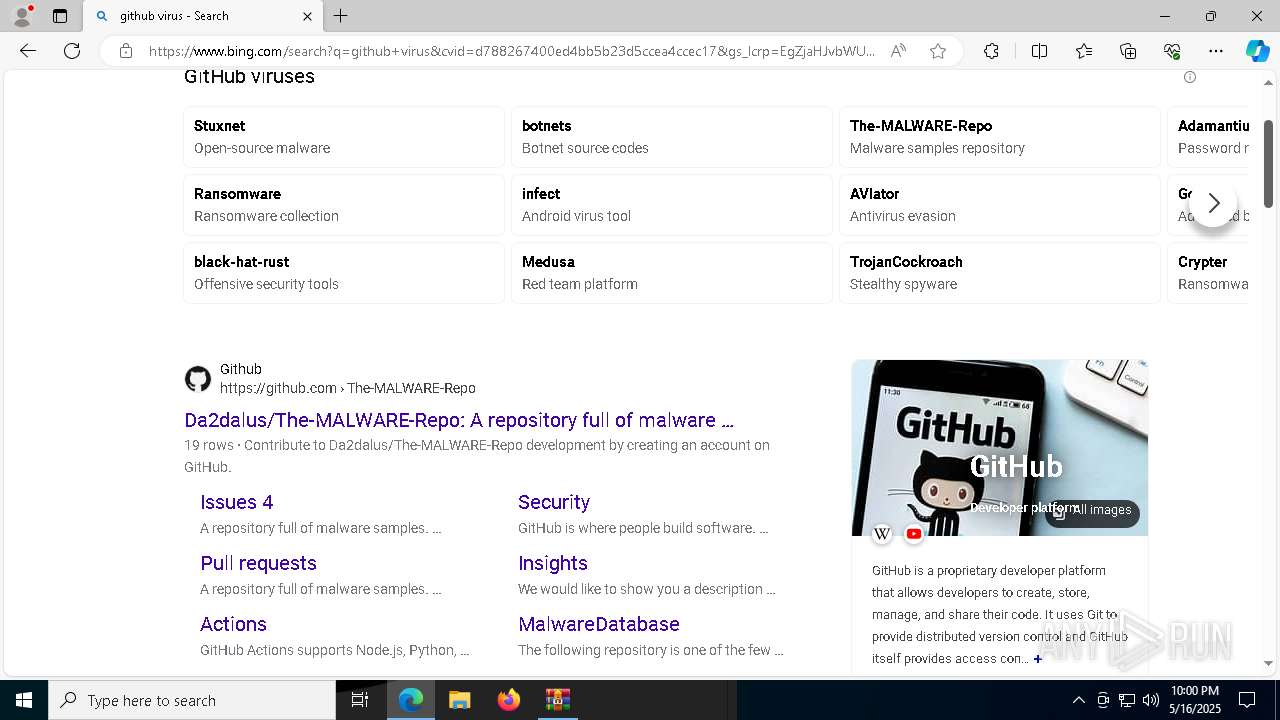
Task: Click scrollbar down arrow
Action: (1269, 663)
